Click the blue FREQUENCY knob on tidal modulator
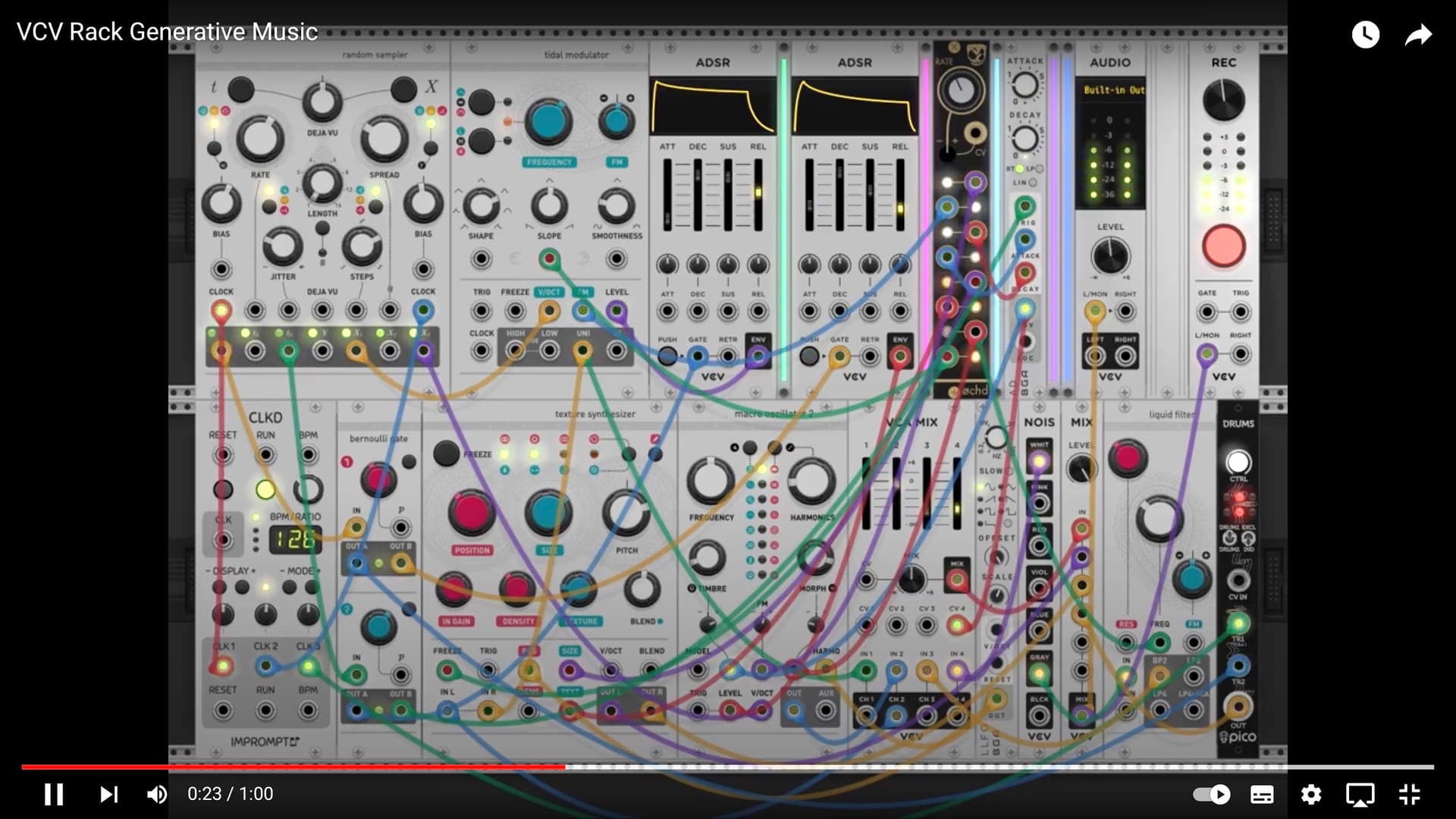 click(548, 122)
